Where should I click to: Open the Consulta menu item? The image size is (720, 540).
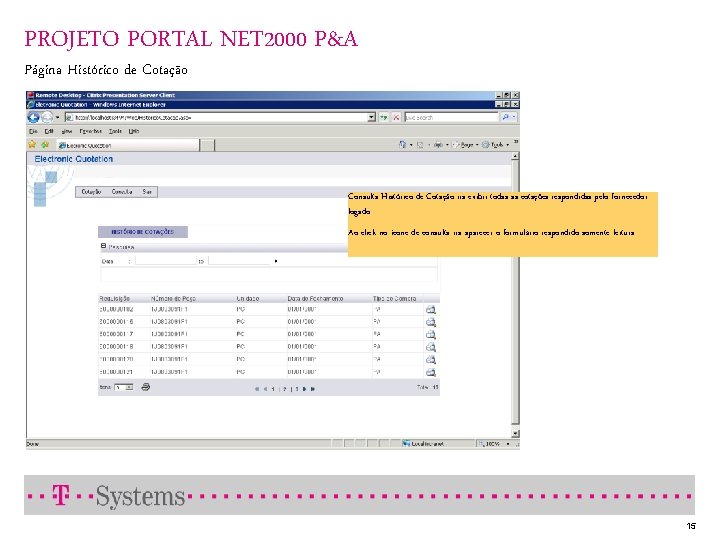click(x=122, y=192)
